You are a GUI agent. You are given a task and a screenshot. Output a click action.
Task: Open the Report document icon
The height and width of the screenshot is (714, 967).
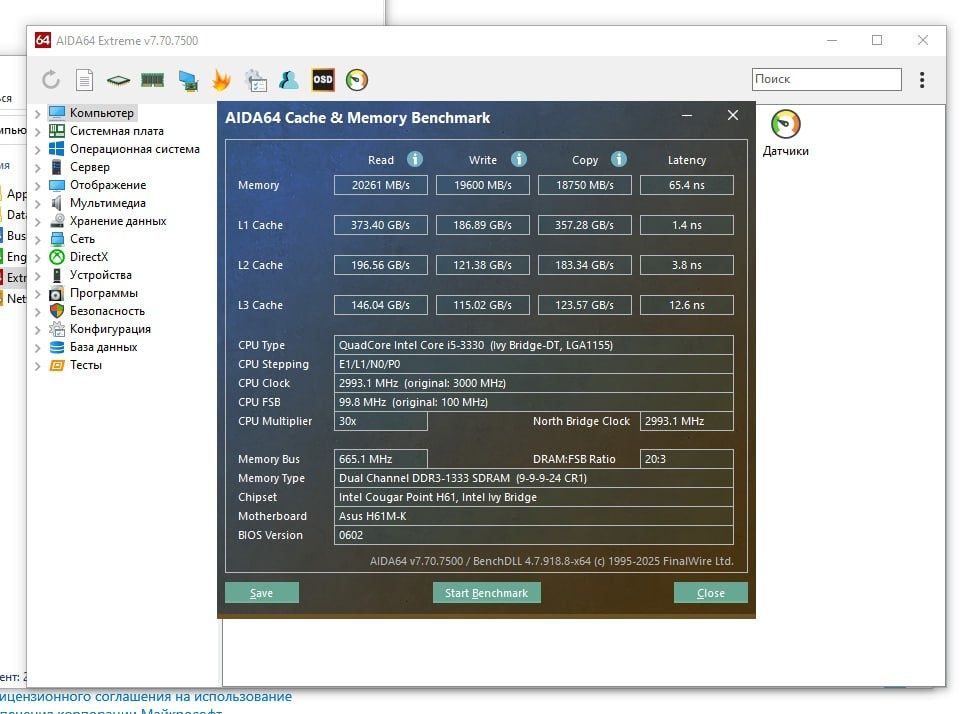(x=84, y=80)
